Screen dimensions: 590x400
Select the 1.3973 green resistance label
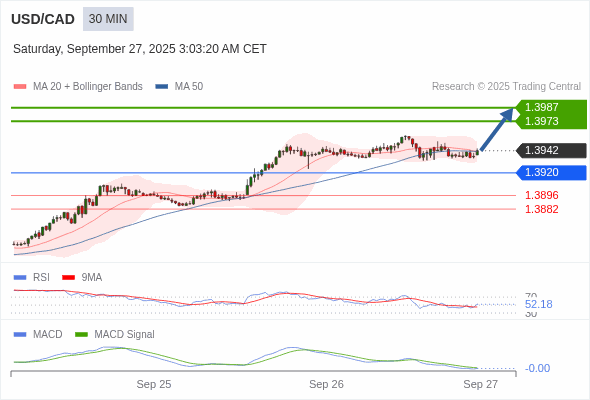point(542,121)
